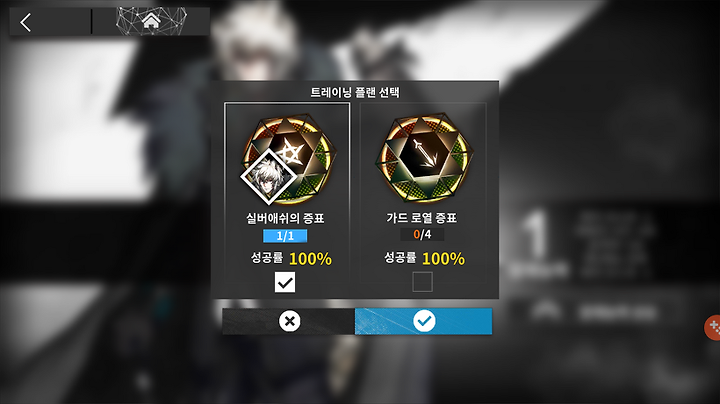Image resolution: width=720 pixels, height=404 pixels.
Task: Click the 트레이닝 플랜 선택 title
Action: point(355,92)
